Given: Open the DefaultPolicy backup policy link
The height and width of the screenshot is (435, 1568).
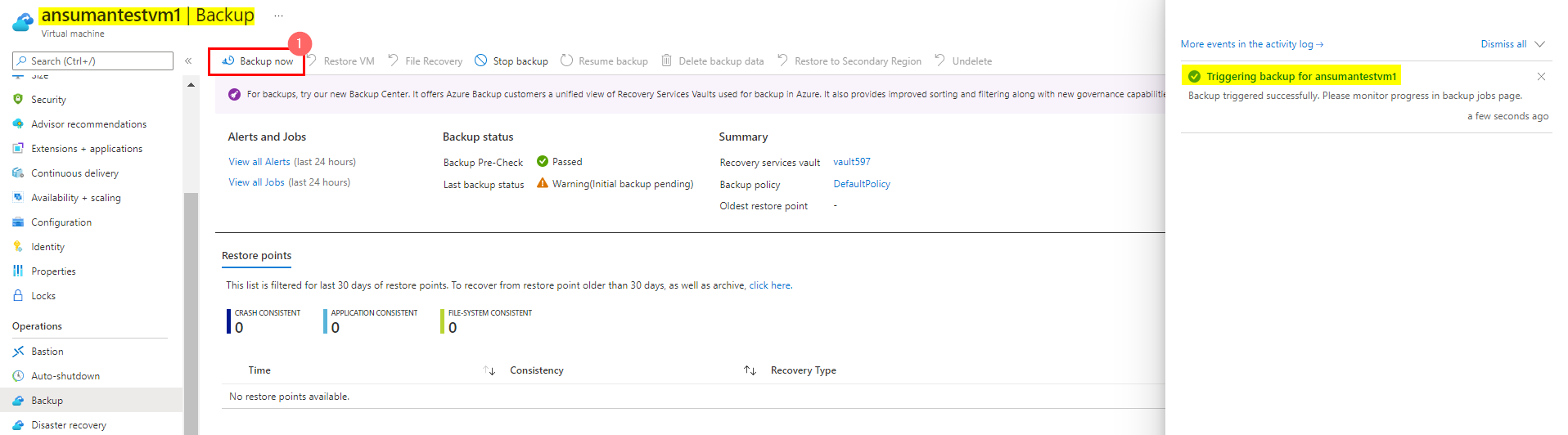Looking at the screenshot, I should coord(862,184).
